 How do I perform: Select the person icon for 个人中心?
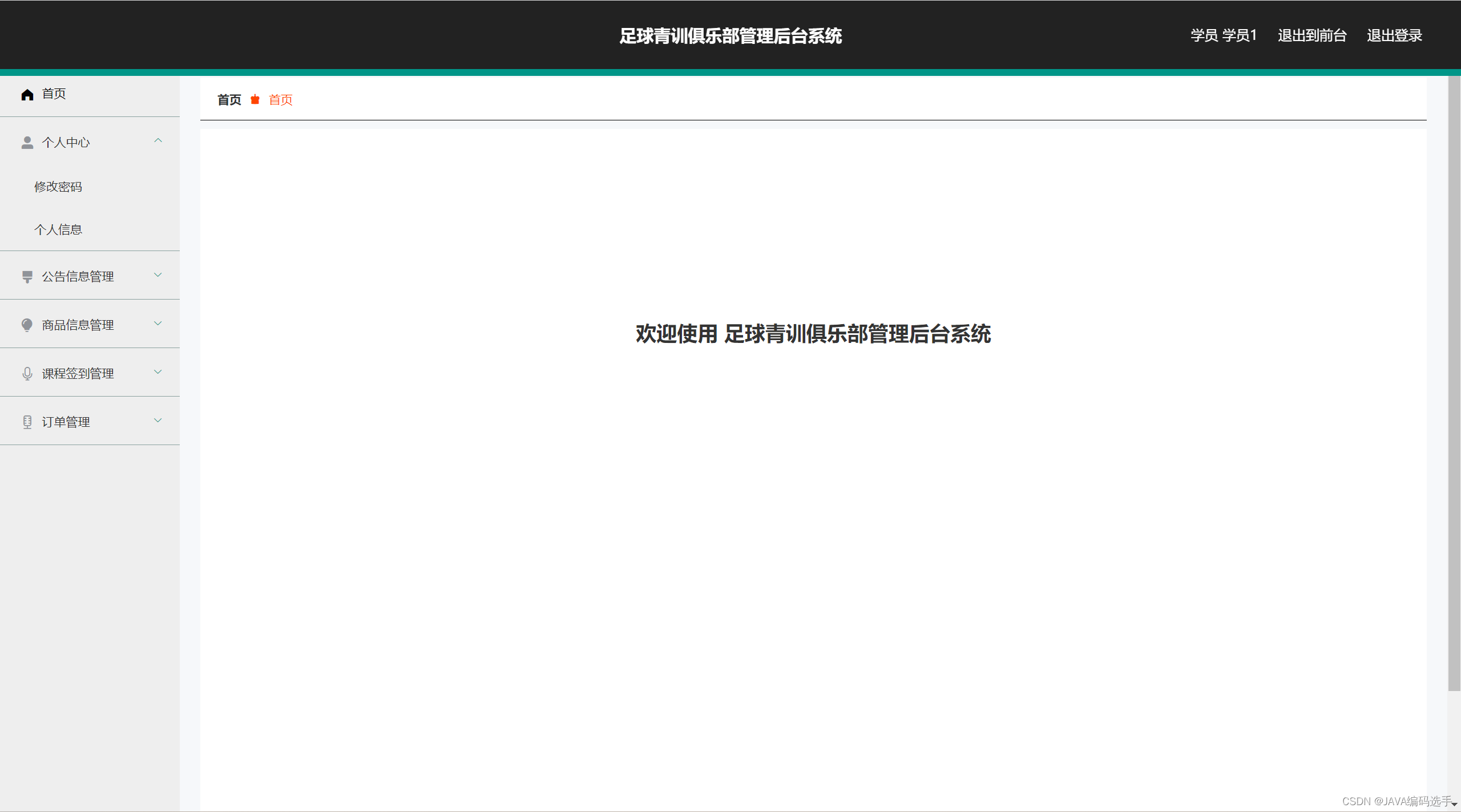pos(27,143)
